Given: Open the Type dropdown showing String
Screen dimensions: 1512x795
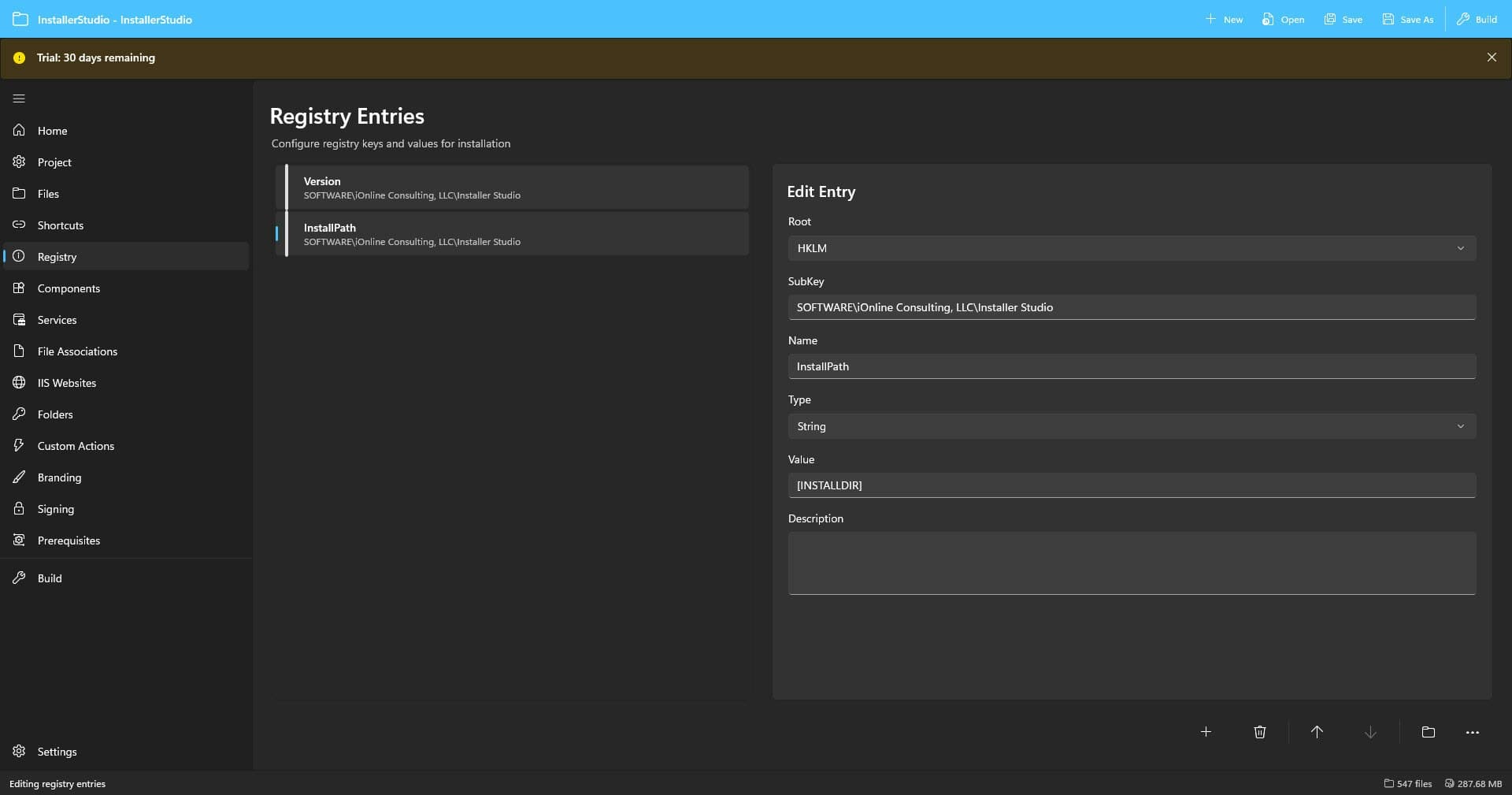Looking at the screenshot, I should pos(1461,425).
